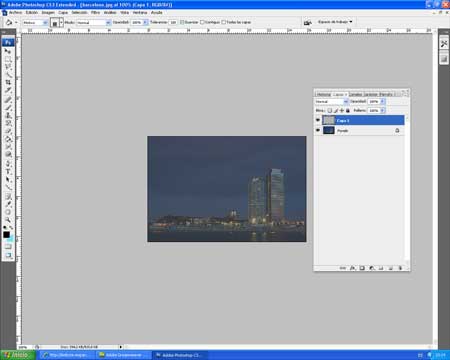Click the lock all icon in Layers panel

[x=348, y=110]
